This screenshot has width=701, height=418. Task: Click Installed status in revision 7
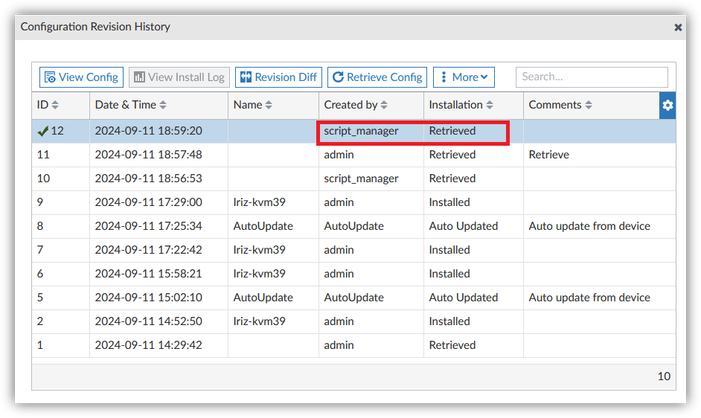click(x=450, y=250)
